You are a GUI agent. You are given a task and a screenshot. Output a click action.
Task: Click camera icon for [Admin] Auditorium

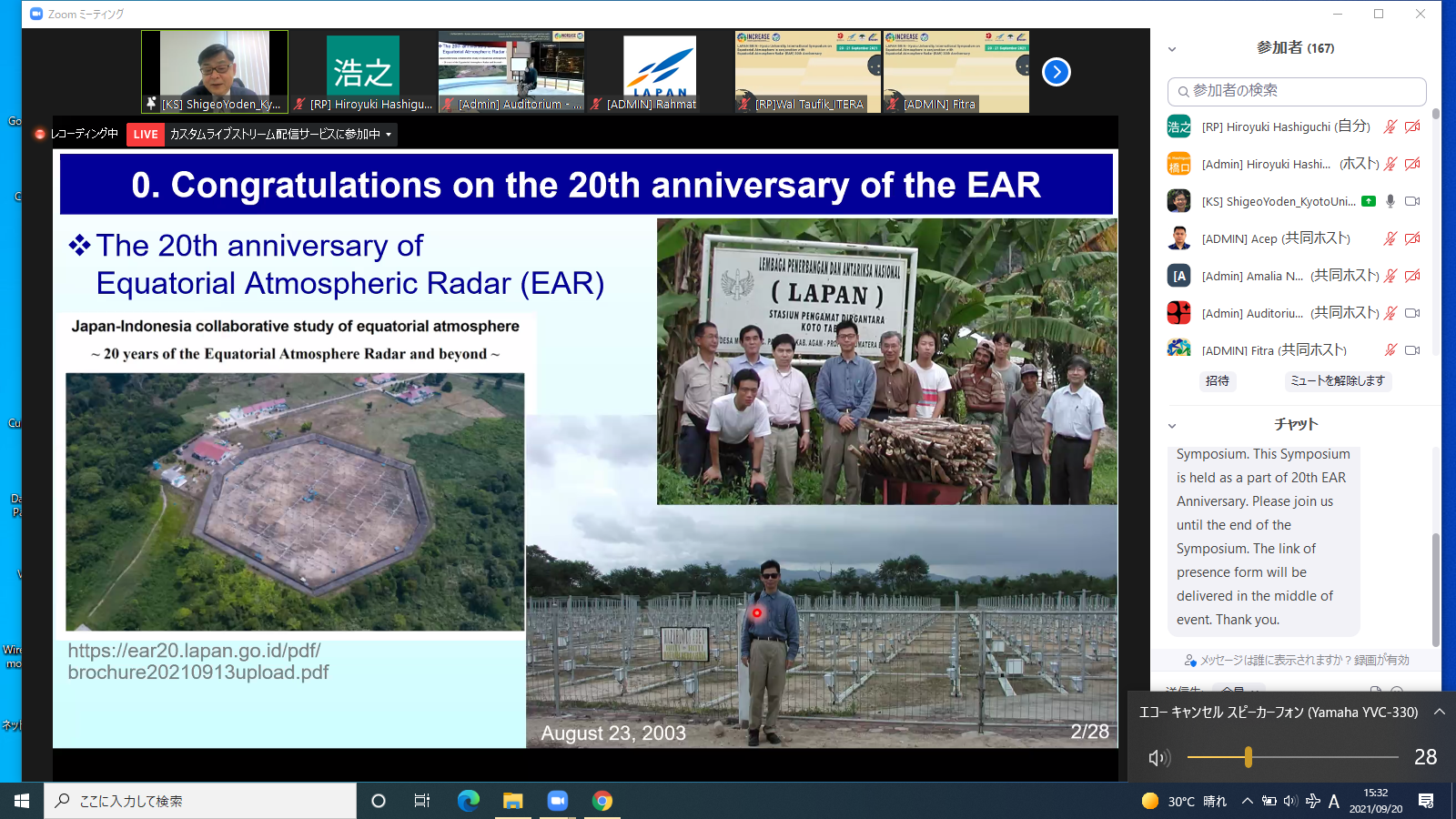click(x=1412, y=313)
